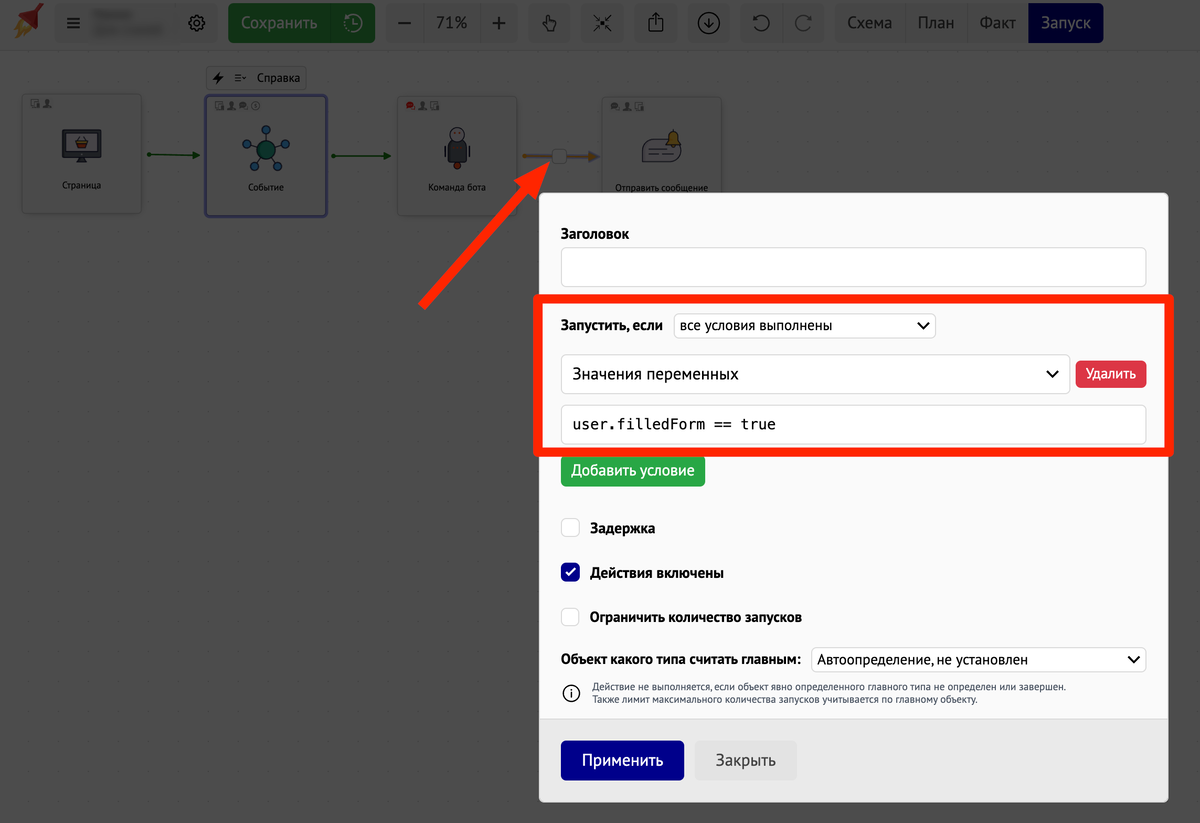Enable Ограничить количество запусков
This screenshot has width=1200, height=823.
tap(570, 617)
